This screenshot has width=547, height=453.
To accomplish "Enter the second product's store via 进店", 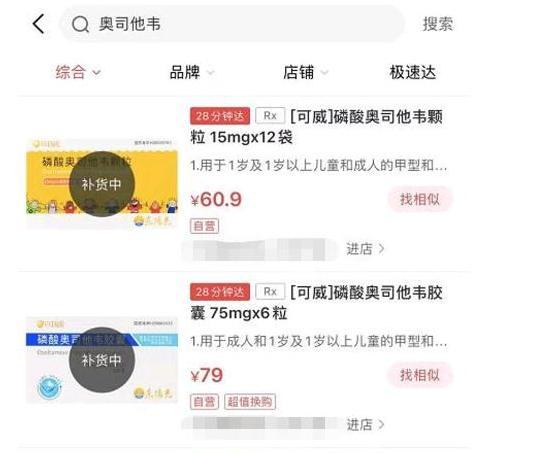I will tap(365, 425).
